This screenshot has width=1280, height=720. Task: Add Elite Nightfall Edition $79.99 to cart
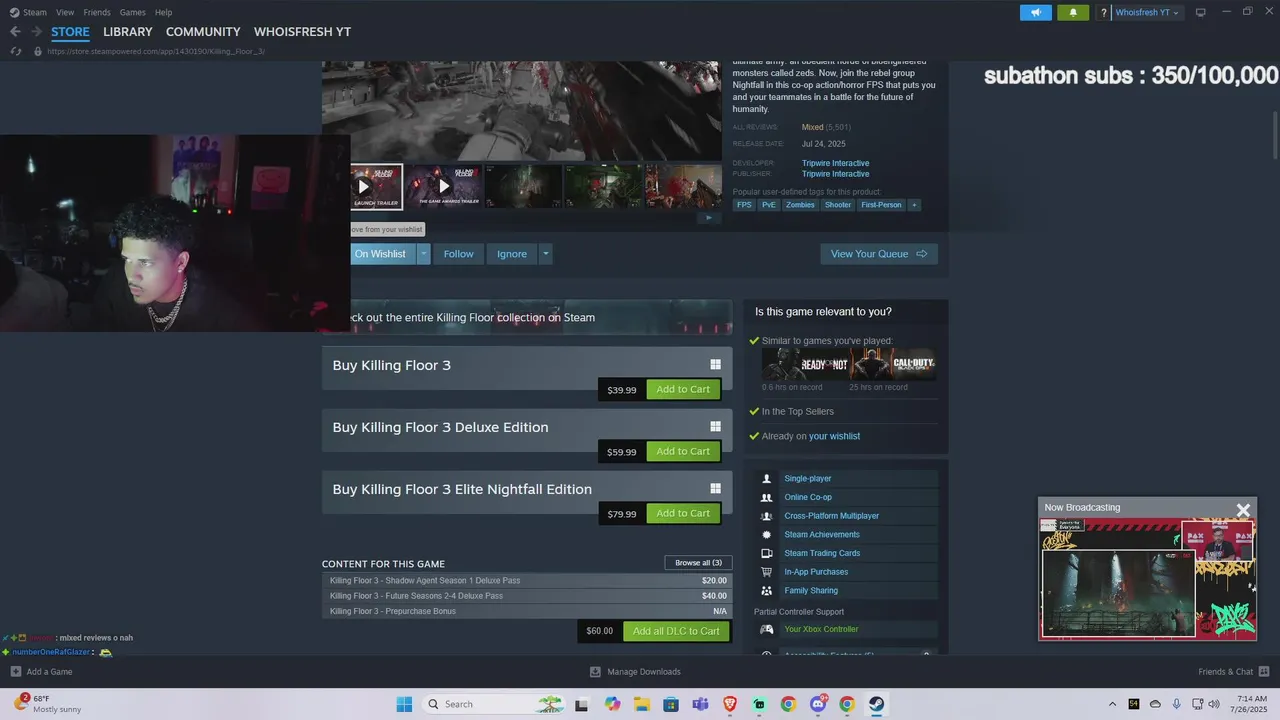click(683, 513)
